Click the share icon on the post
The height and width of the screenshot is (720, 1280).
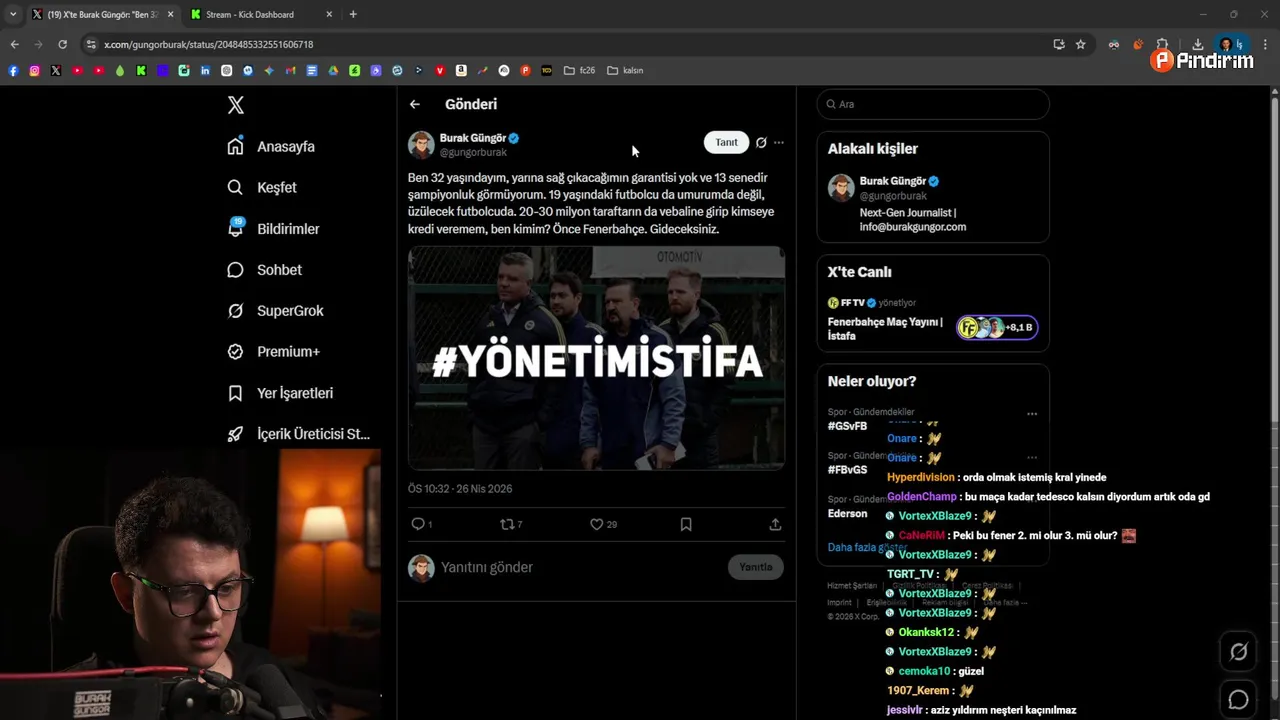click(775, 524)
